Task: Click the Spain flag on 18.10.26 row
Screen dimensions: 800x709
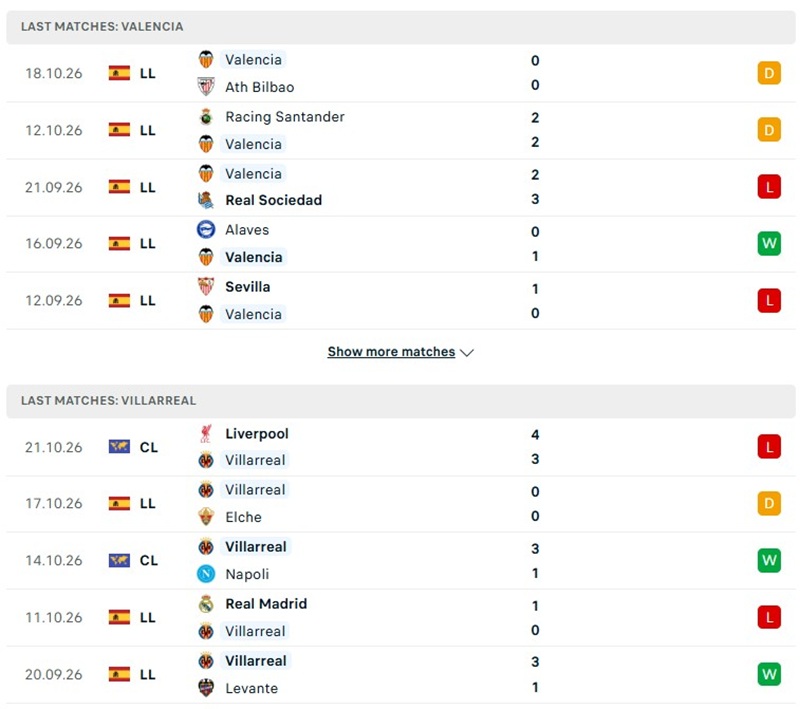Action: [x=119, y=73]
